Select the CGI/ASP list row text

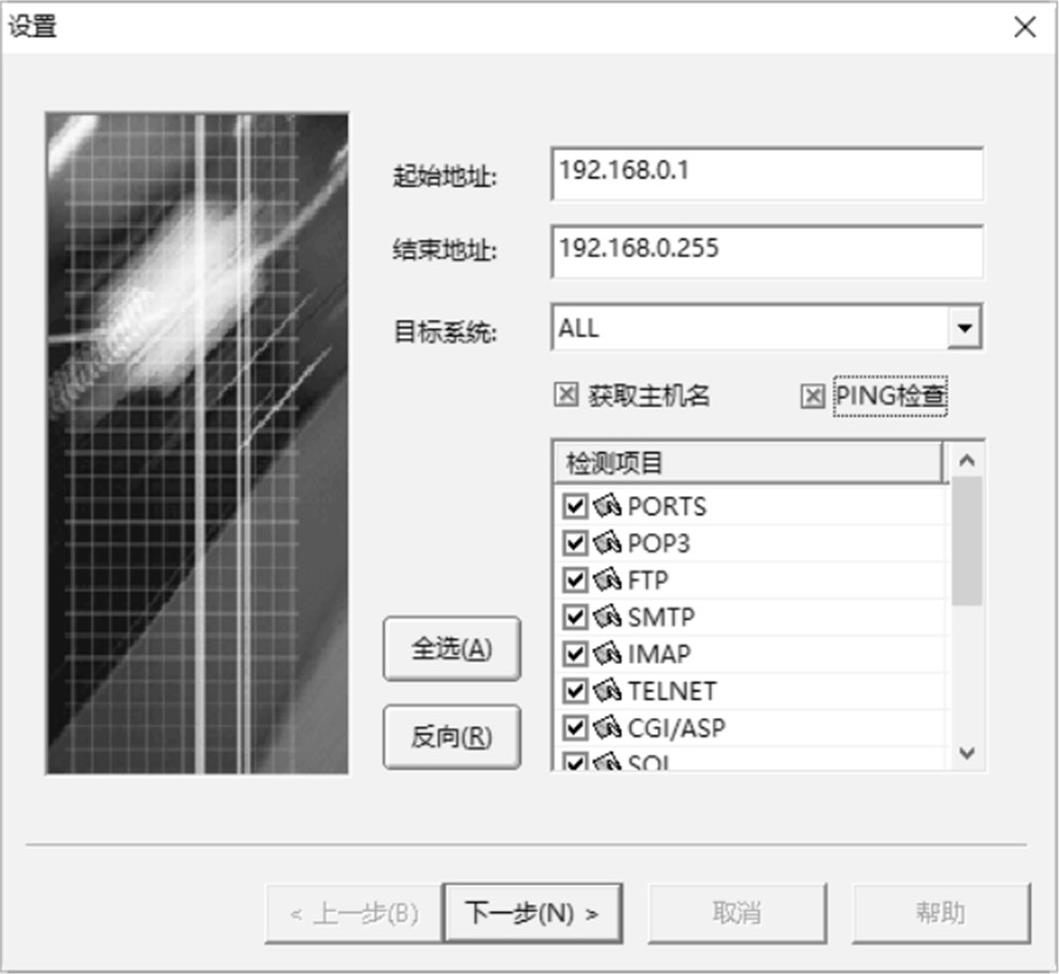point(677,729)
